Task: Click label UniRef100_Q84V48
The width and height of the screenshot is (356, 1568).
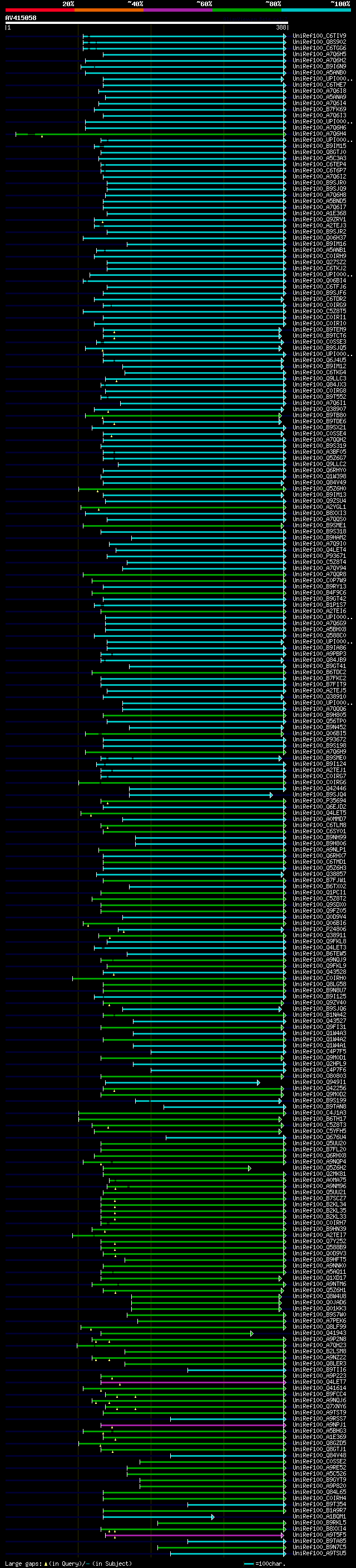Action: pyautogui.click(x=319, y=1456)
